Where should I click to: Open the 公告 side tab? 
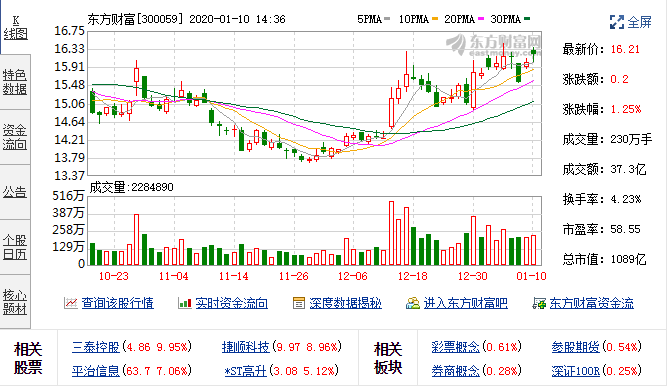click(15, 192)
